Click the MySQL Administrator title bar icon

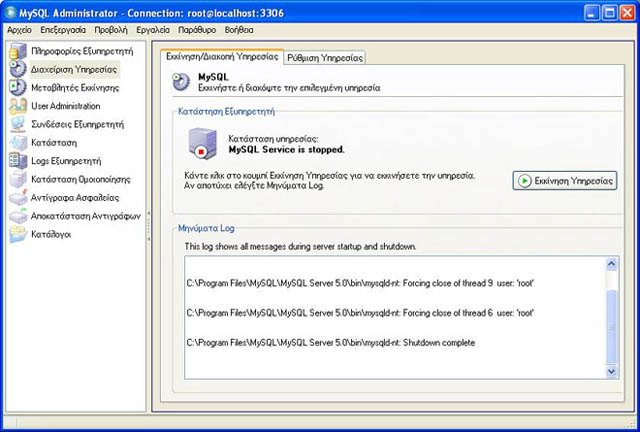[x=10, y=13]
